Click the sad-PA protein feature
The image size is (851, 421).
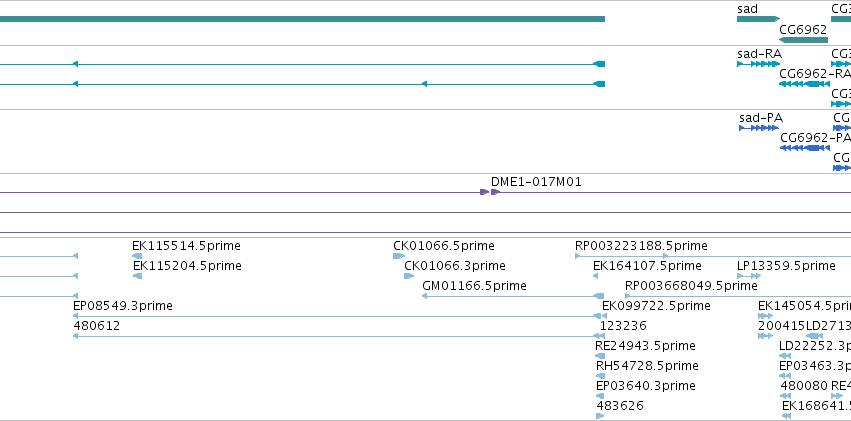pos(759,128)
